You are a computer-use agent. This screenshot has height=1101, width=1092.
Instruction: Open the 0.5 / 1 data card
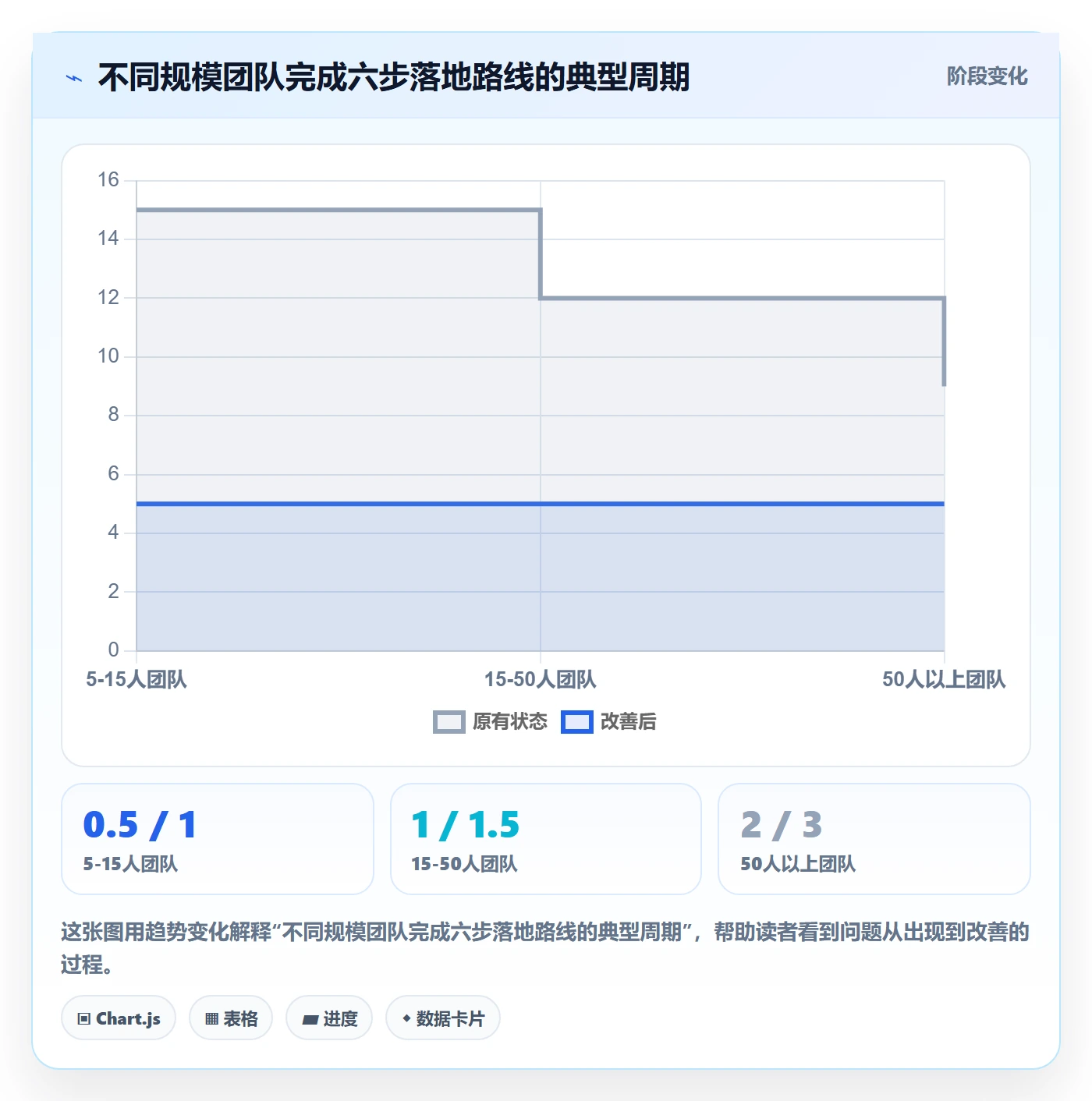pos(218,839)
